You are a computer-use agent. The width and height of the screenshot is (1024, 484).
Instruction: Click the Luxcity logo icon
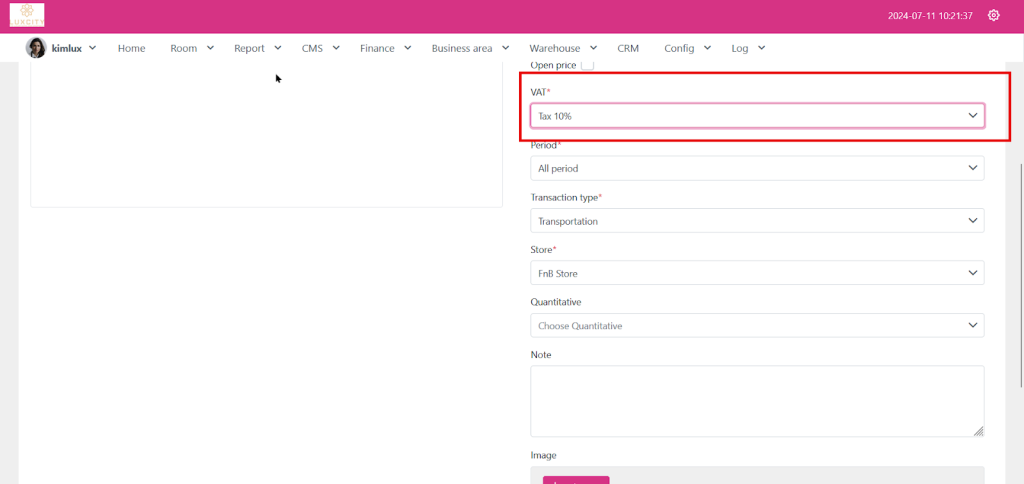27,15
